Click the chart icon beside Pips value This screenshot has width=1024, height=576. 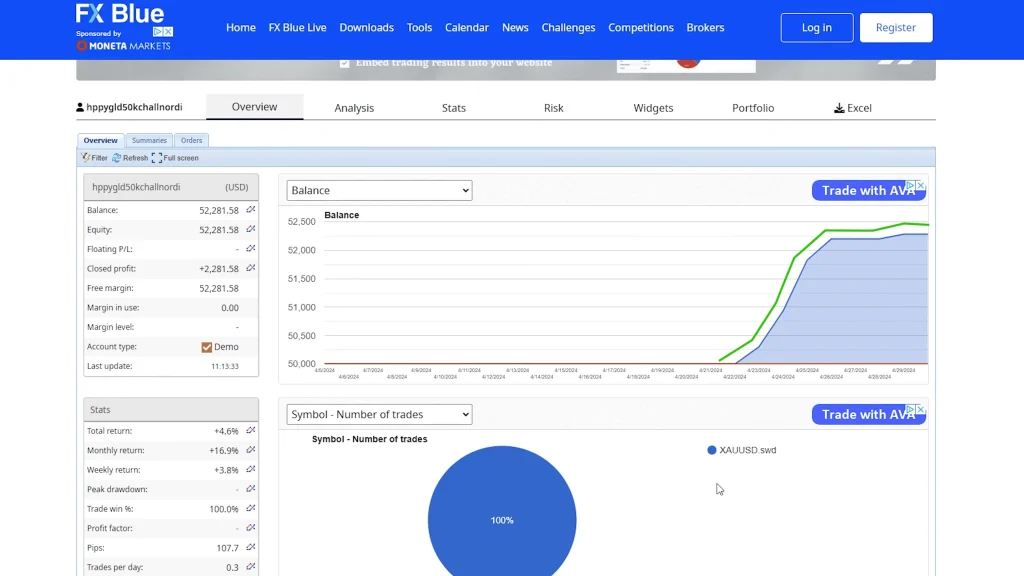pyautogui.click(x=251, y=548)
